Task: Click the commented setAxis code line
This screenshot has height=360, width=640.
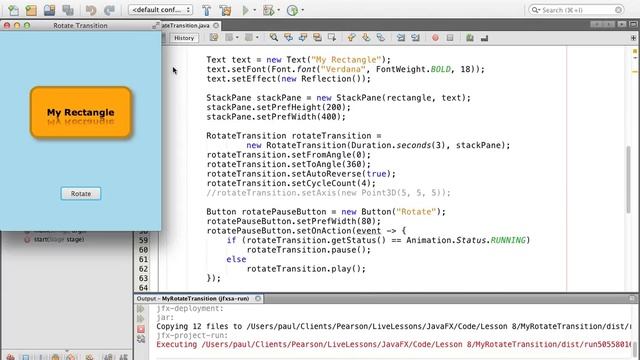Action: [329, 193]
